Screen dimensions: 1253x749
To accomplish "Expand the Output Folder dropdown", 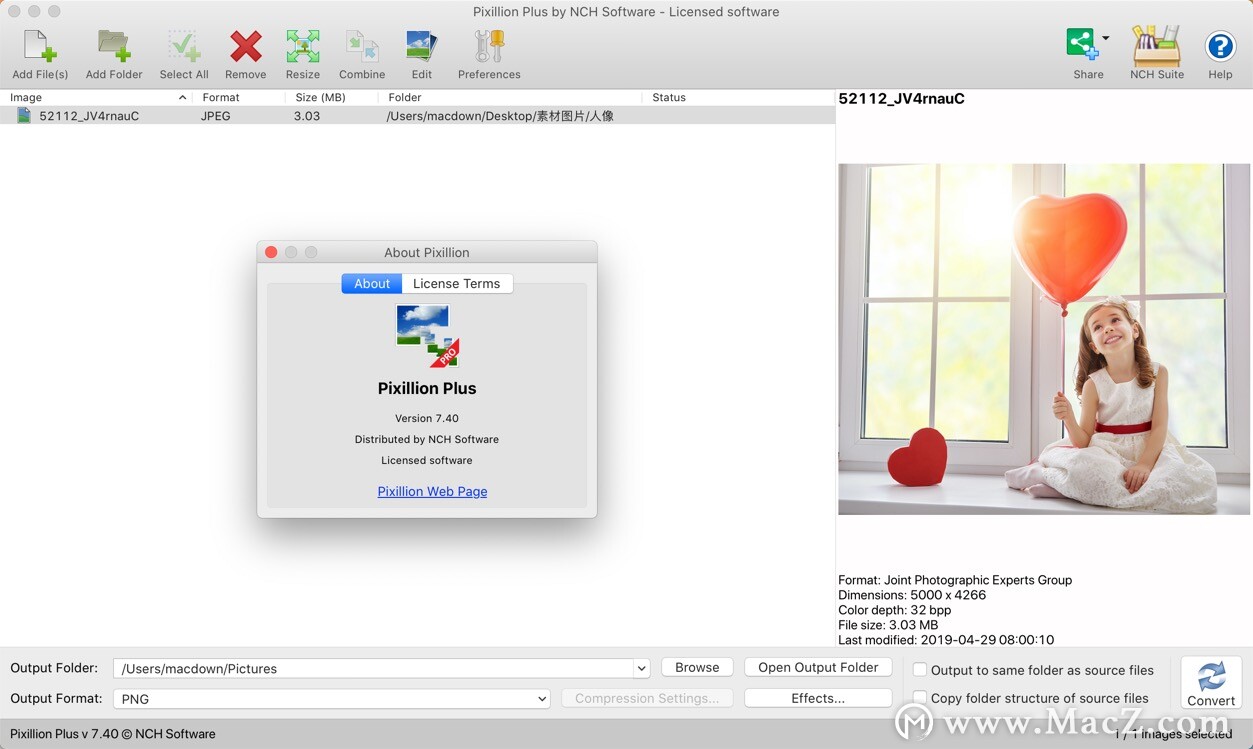I will click(641, 669).
